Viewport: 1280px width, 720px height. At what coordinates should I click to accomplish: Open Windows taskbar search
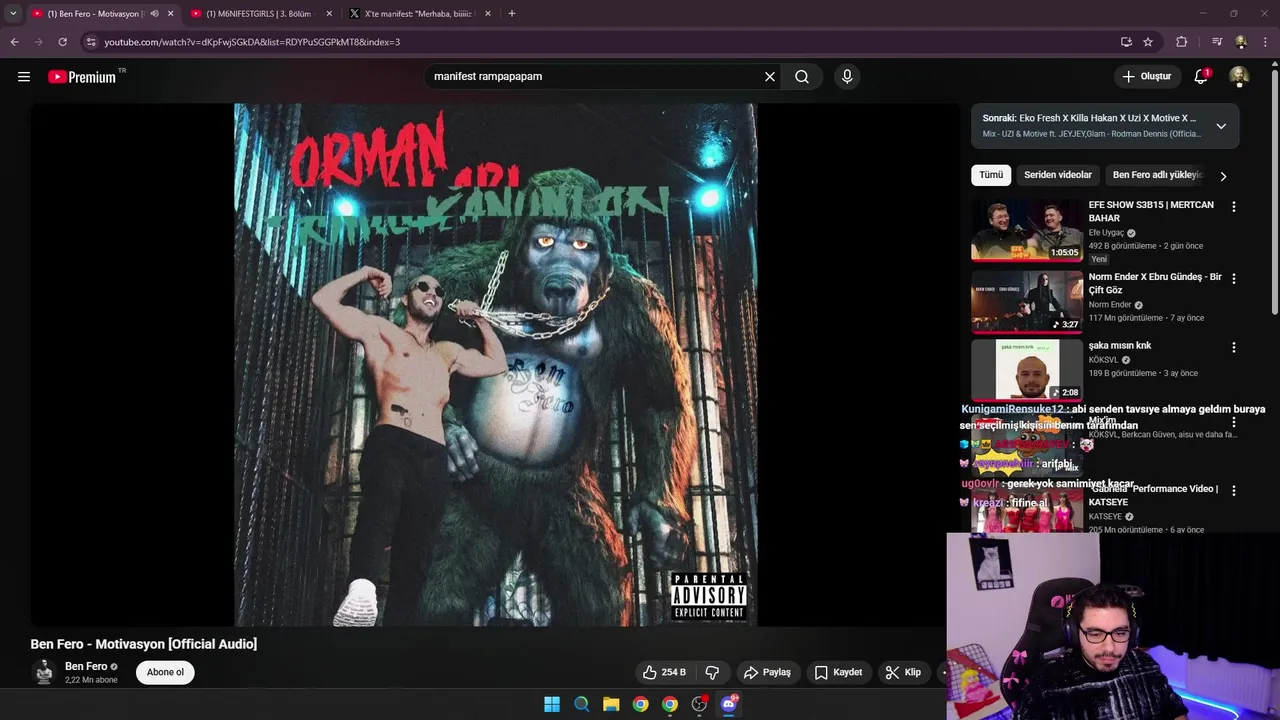point(581,704)
